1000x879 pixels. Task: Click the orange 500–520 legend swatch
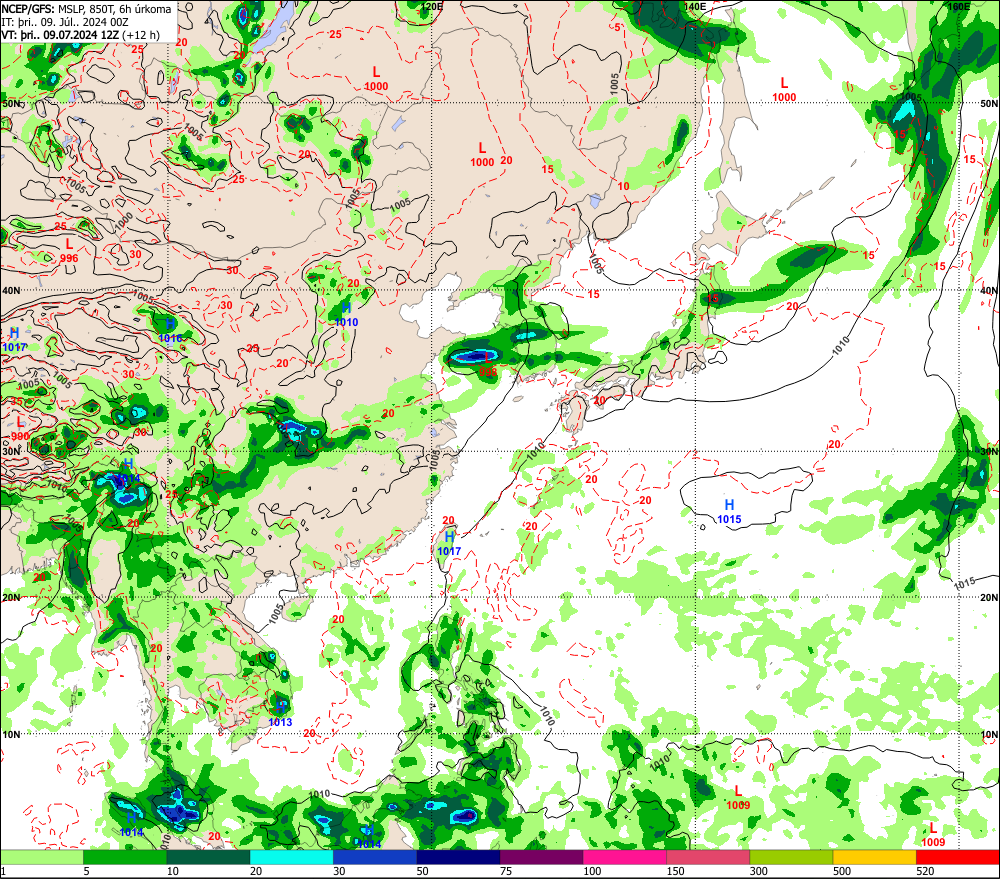pos(874,857)
